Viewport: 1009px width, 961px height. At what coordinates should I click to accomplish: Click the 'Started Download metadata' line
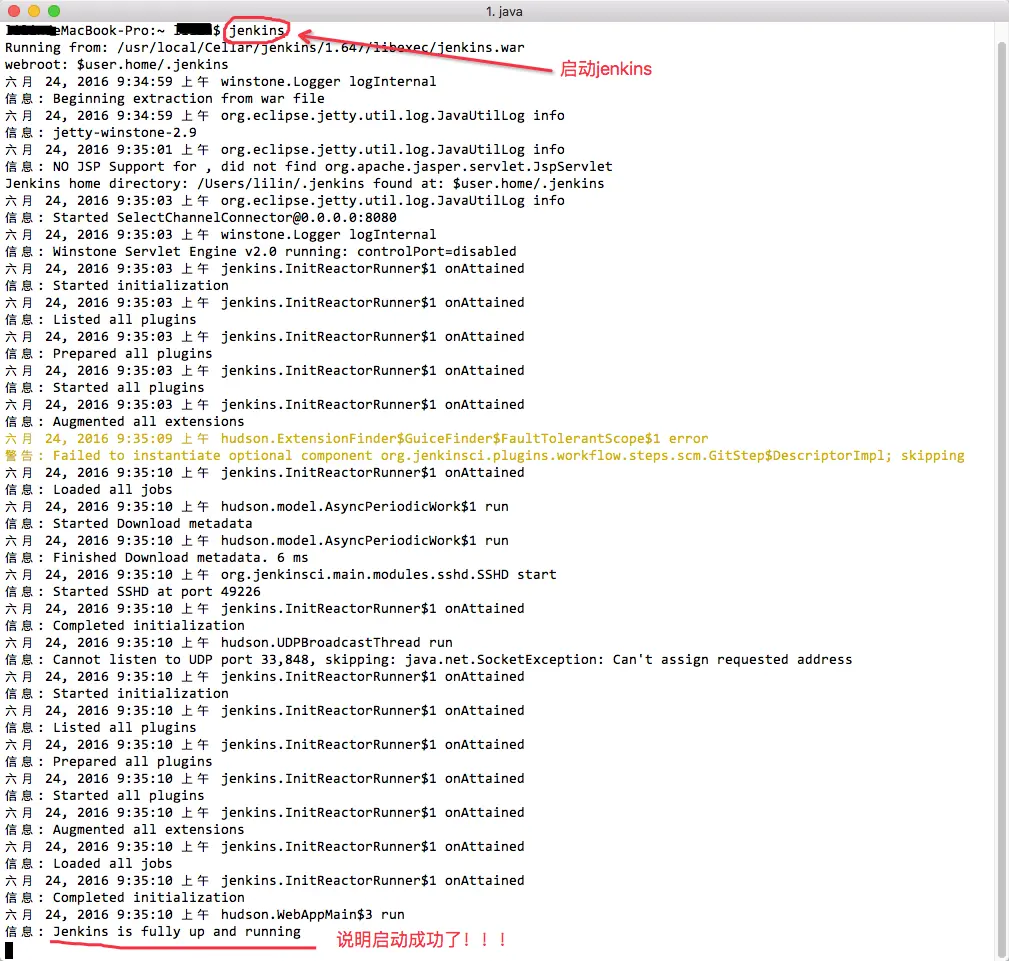click(129, 523)
